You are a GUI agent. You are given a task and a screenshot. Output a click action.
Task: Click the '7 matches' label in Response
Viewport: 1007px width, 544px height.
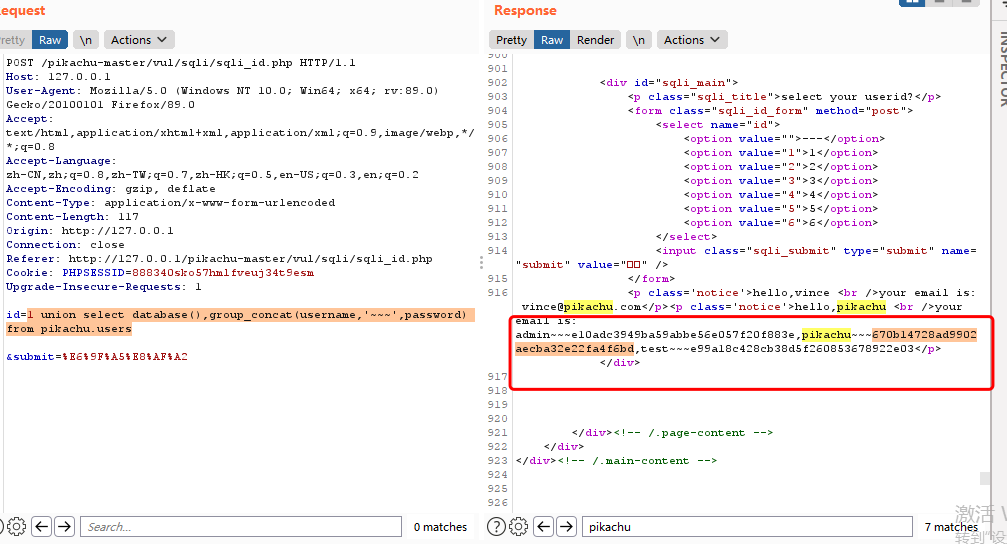pos(951,527)
